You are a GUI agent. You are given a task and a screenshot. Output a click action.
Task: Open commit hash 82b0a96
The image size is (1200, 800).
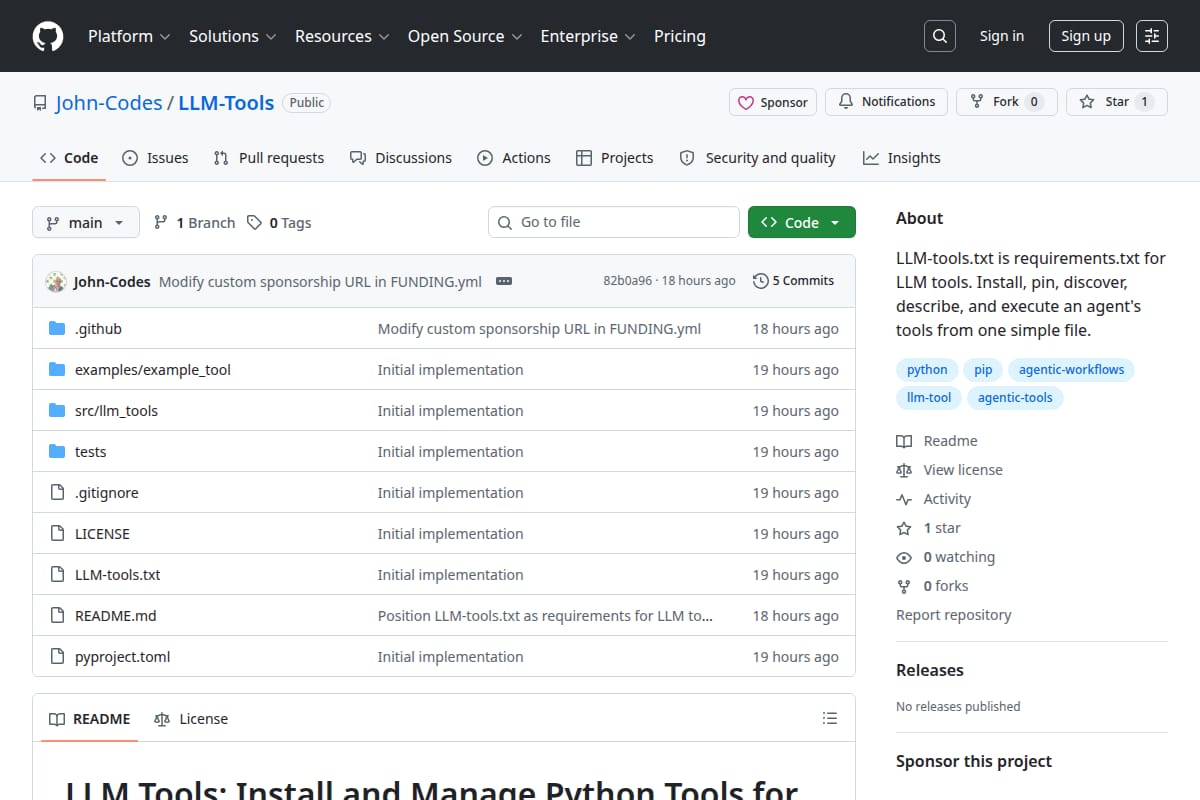tap(627, 281)
